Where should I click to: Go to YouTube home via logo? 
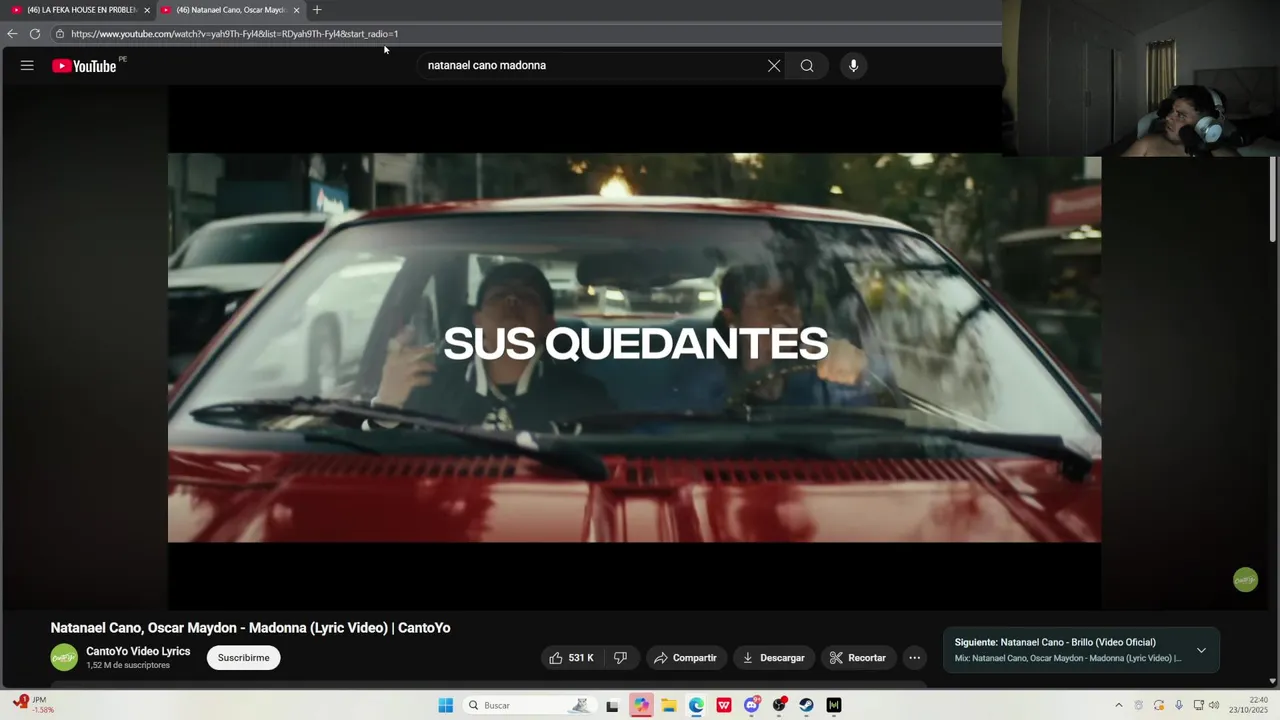[x=85, y=66]
